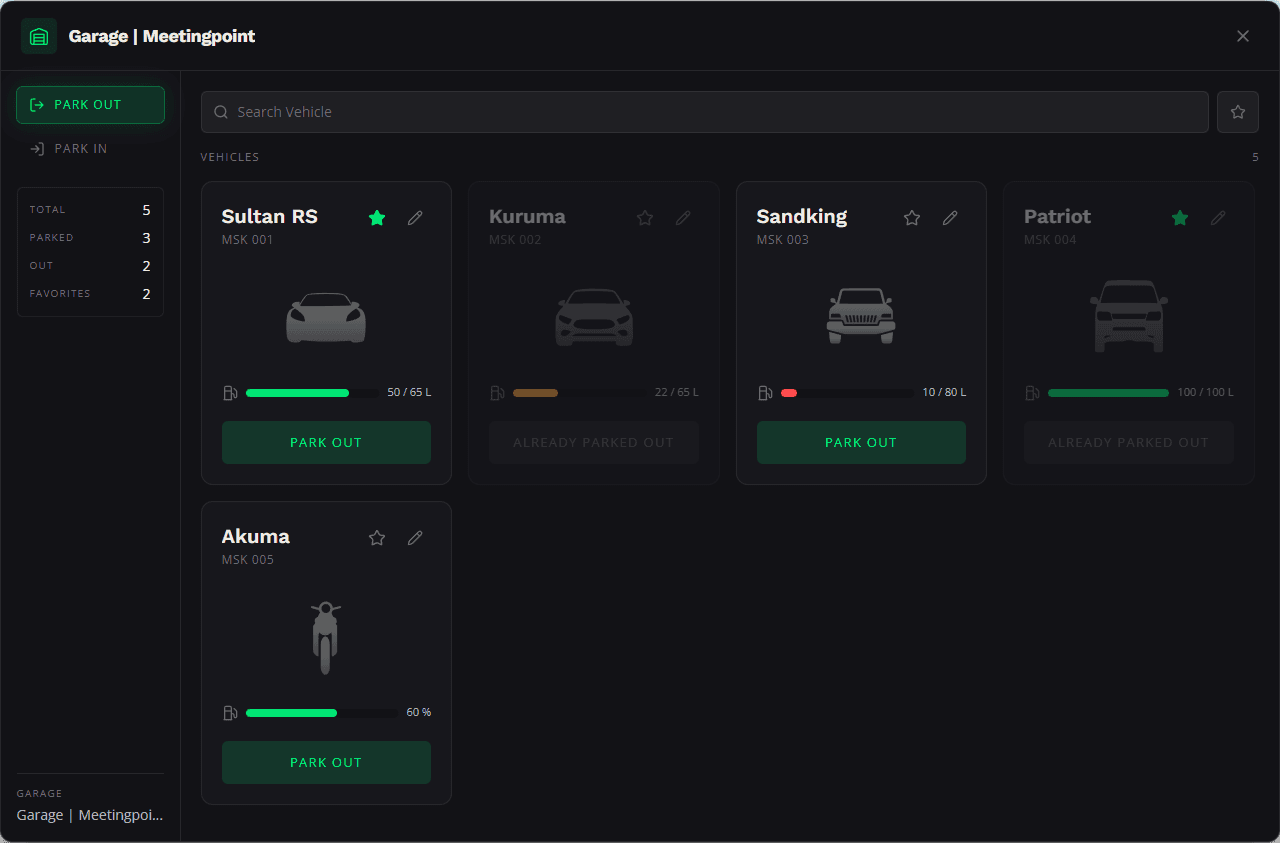The image size is (1280, 843).
Task: Click the Akuma title
Action: click(x=256, y=537)
